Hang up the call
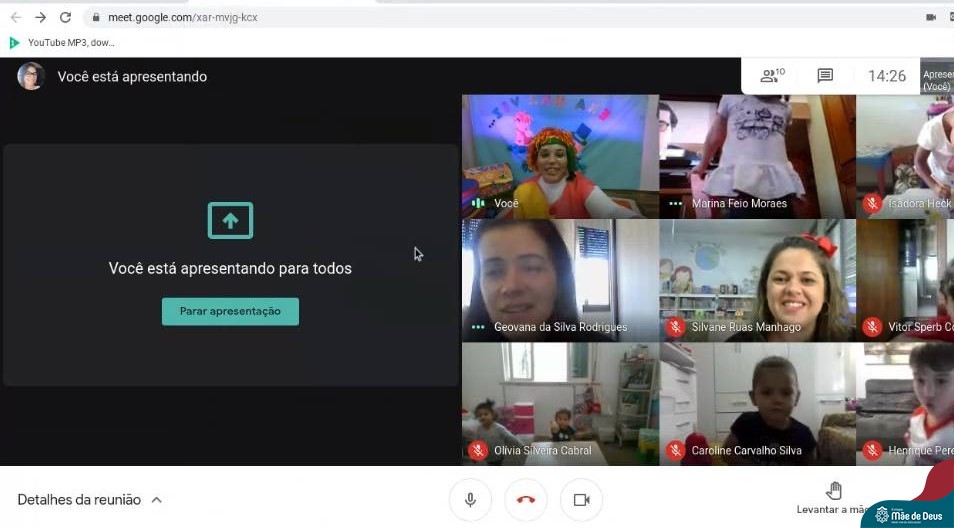This screenshot has height=528, width=954. point(526,499)
